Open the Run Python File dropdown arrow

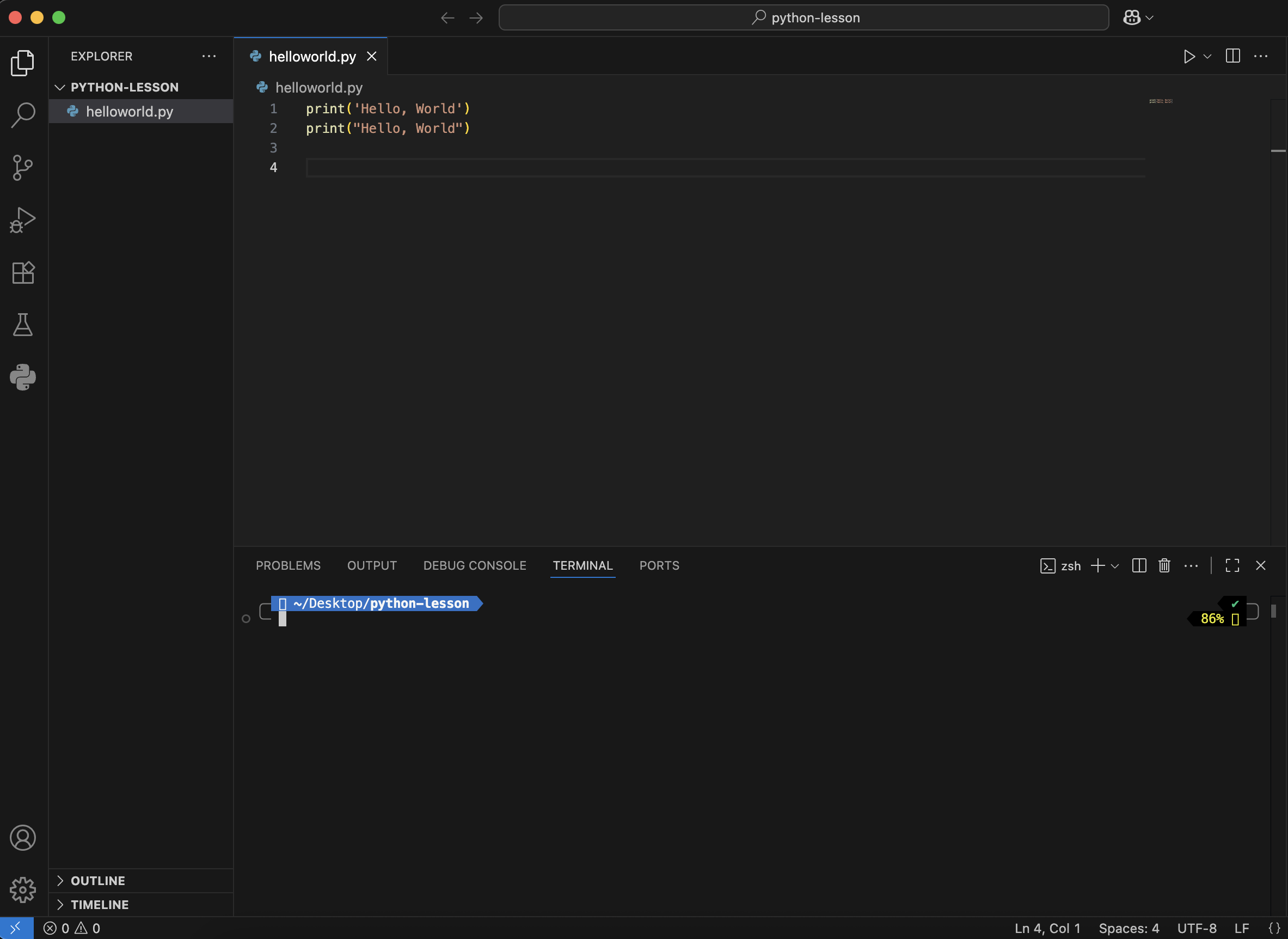tap(1208, 56)
